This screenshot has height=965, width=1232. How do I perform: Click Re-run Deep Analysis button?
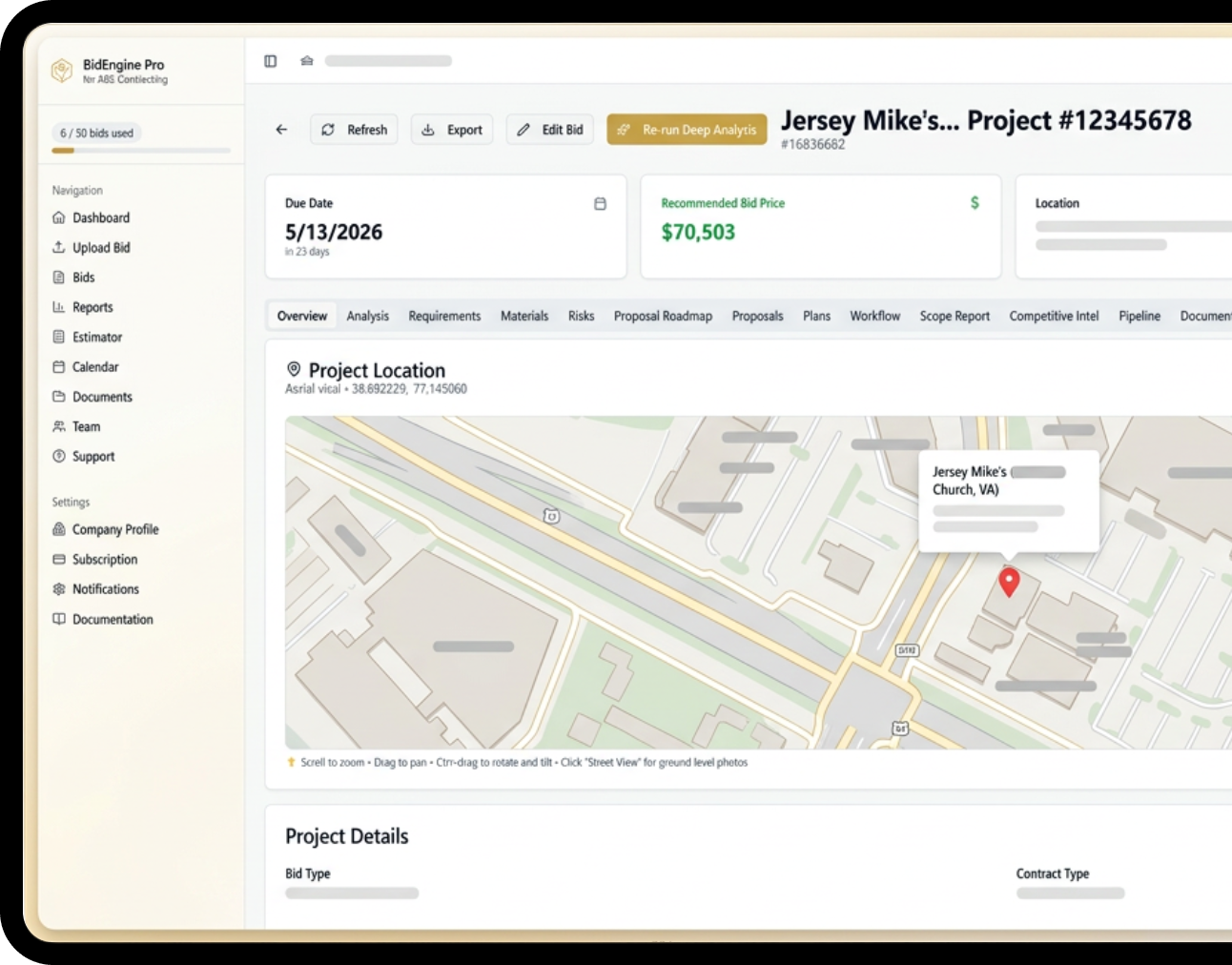click(x=687, y=130)
